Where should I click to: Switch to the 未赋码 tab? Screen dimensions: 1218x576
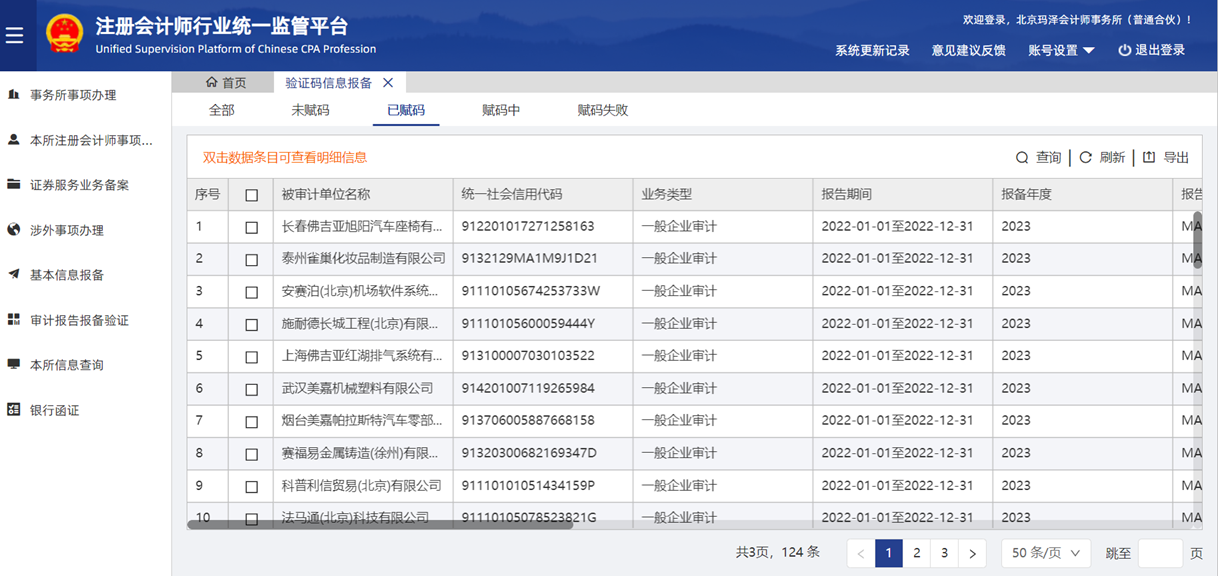coord(310,110)
